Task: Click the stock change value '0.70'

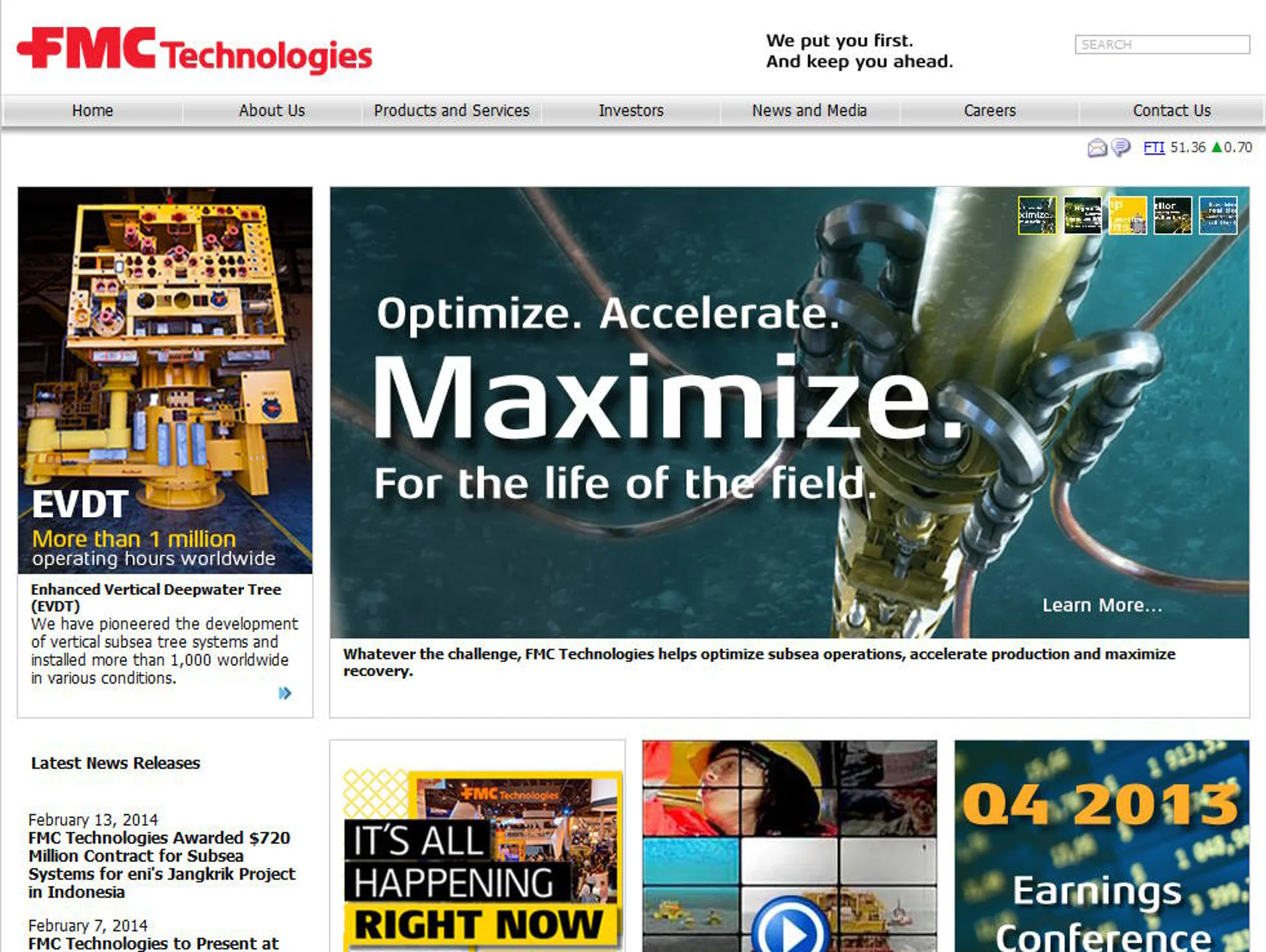Action: pyautogui.click(x=1238, y=147)
